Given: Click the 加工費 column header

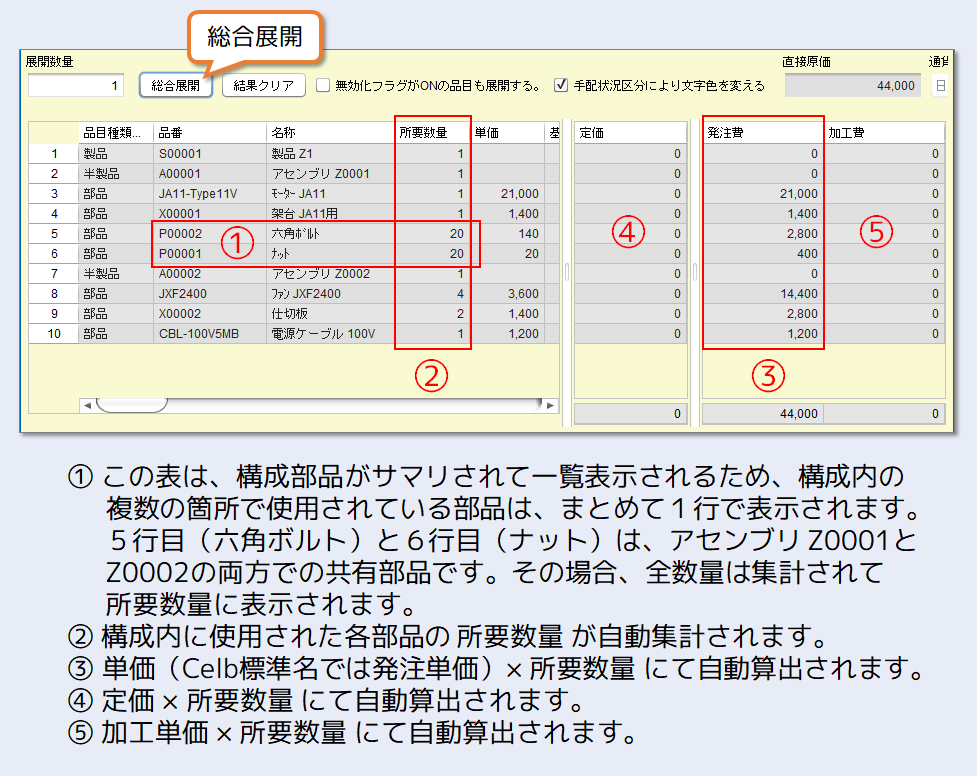Looking at the screenshot, I should [x=883, y=133].
